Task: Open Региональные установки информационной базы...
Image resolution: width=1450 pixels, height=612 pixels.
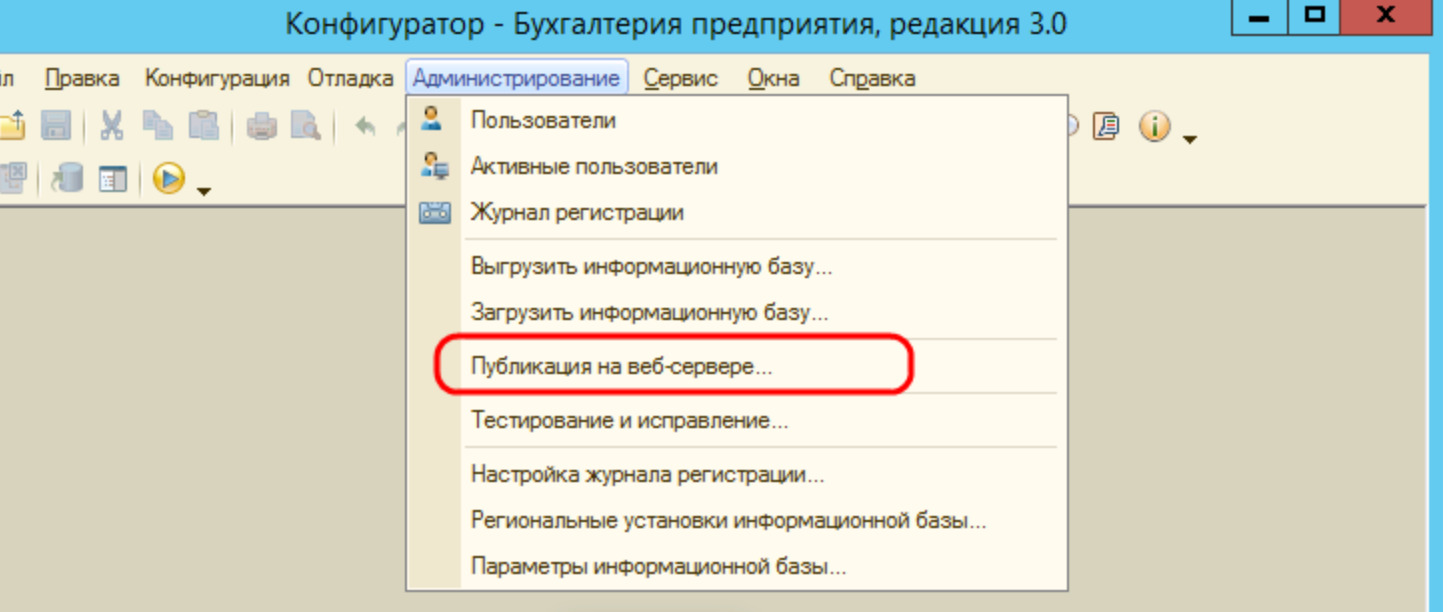Action: click(737, 521)
